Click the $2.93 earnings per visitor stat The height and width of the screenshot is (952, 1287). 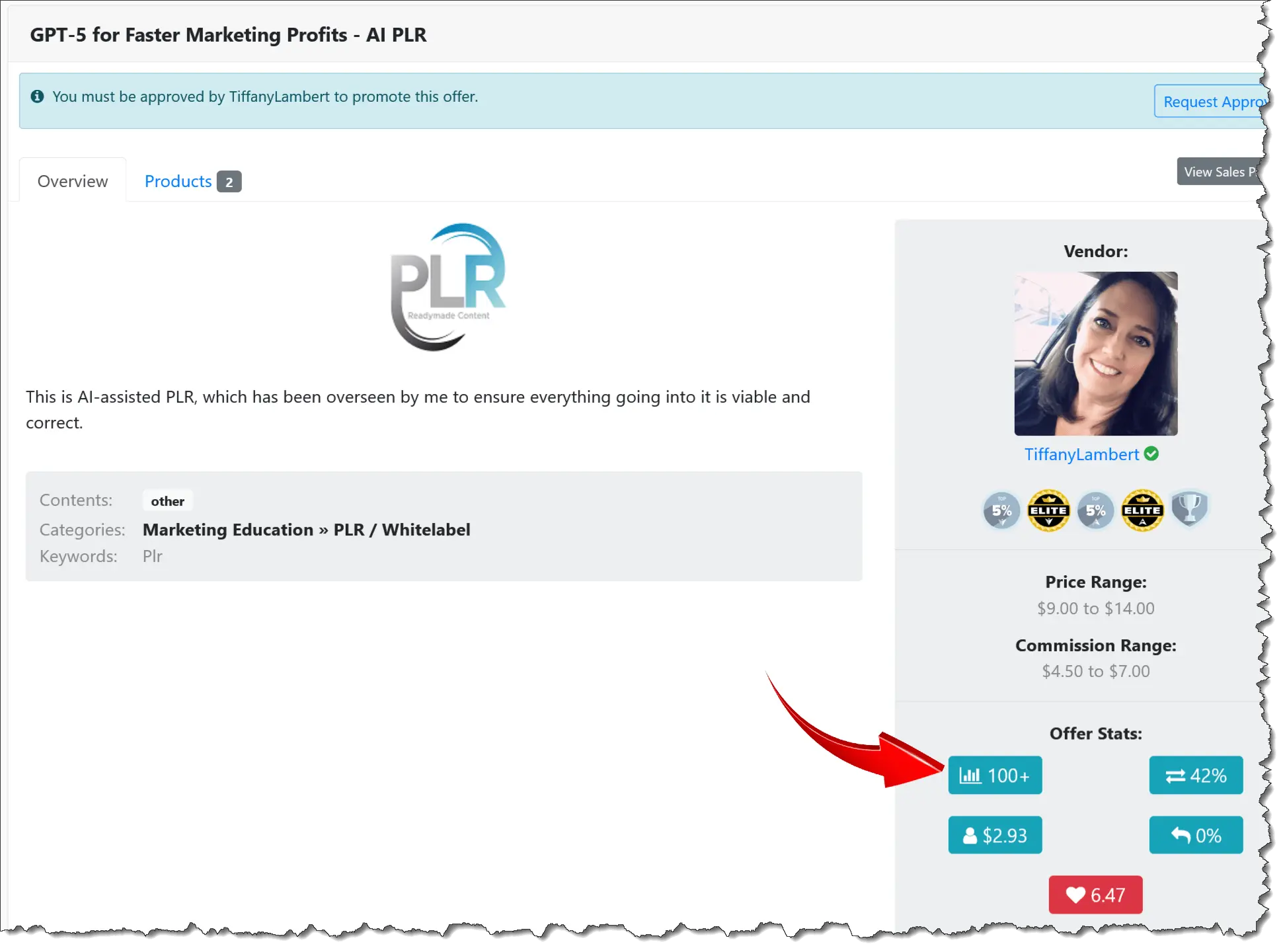(995, 836)
